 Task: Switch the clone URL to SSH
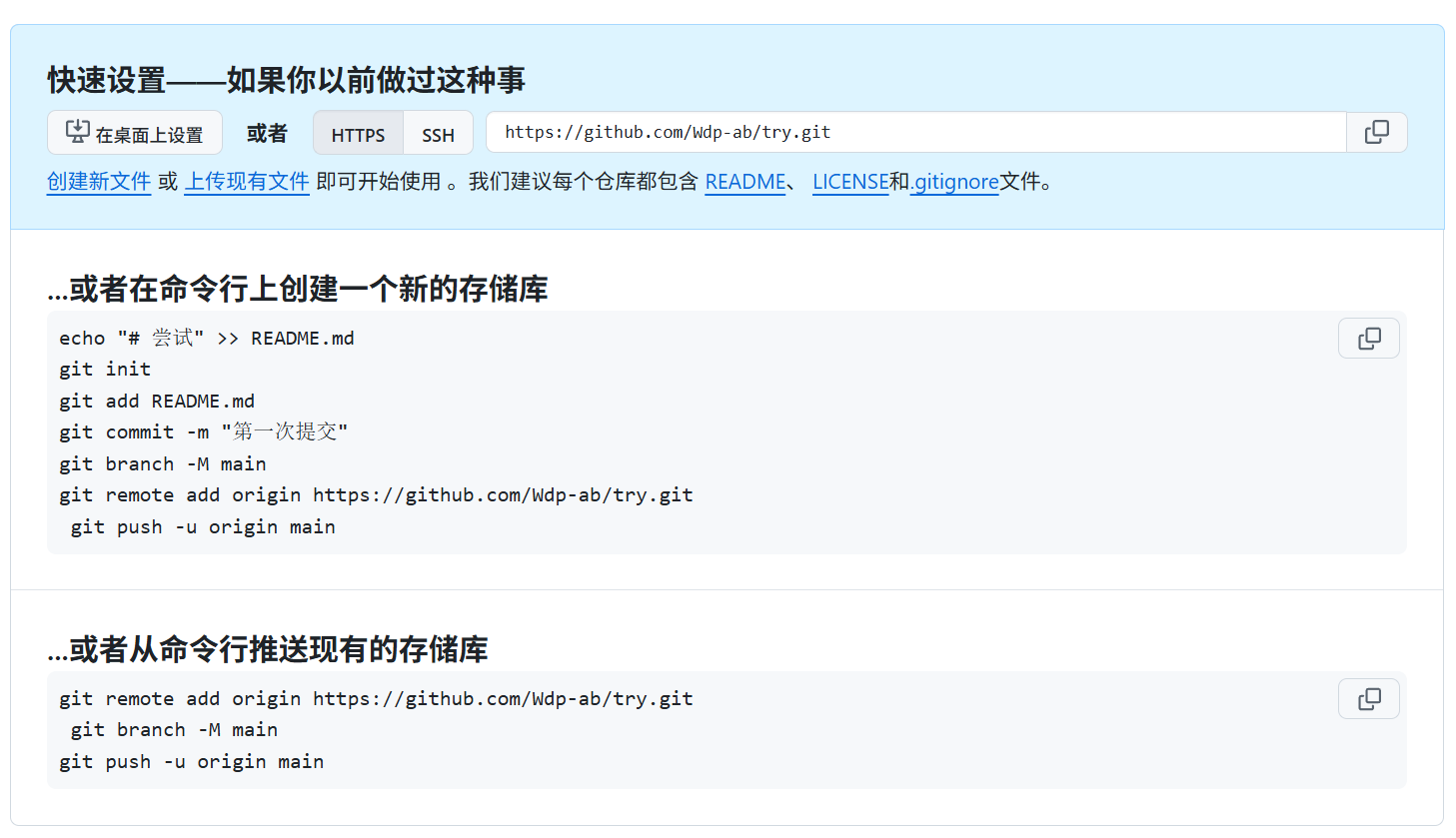click(438, 134)
